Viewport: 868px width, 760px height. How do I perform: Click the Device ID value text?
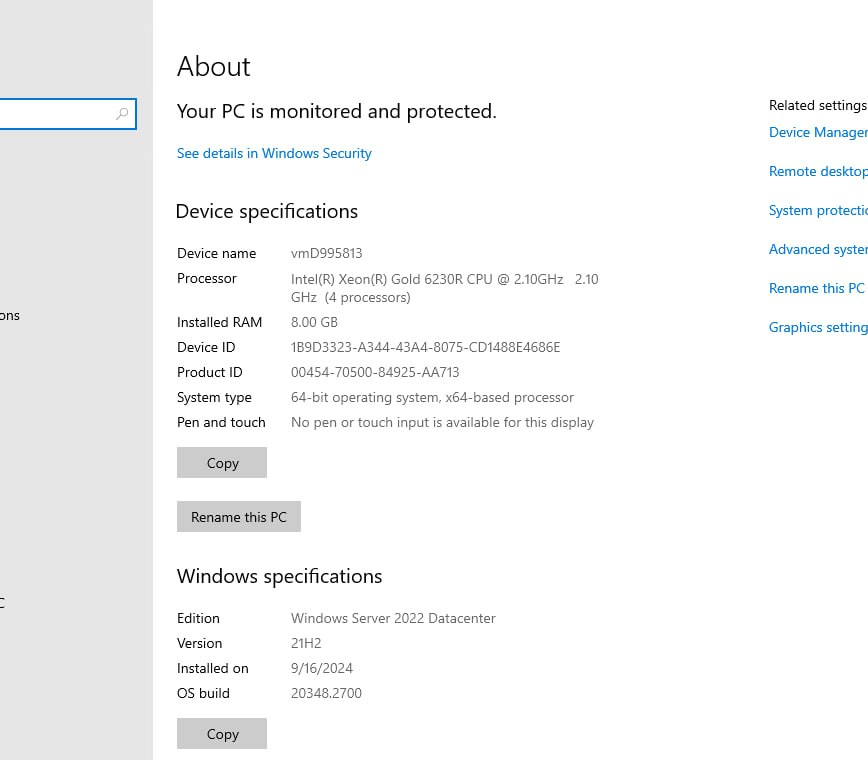coord(425,347)
